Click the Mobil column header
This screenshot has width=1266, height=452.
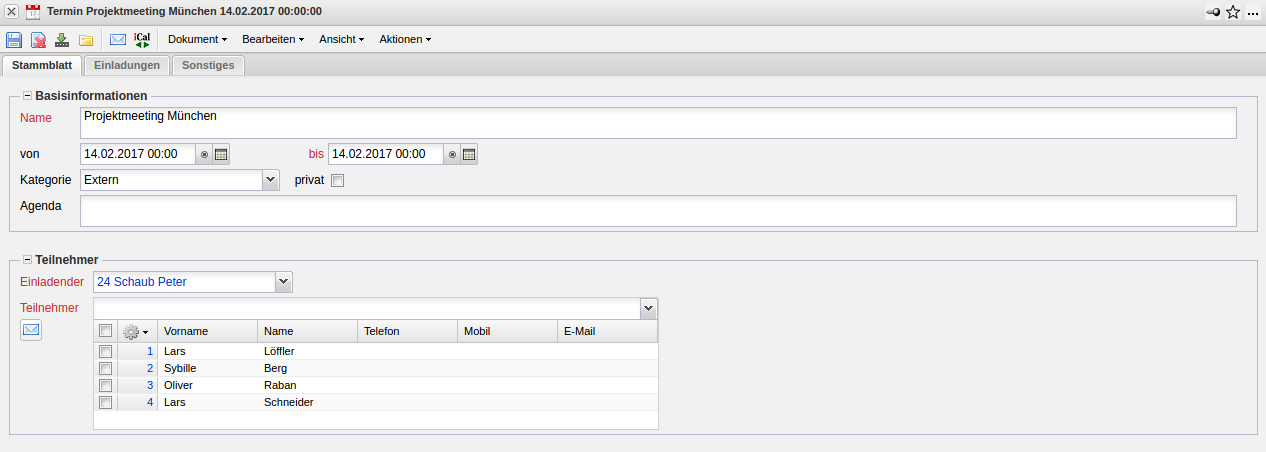pyautogui.click(x=507, y=331)
